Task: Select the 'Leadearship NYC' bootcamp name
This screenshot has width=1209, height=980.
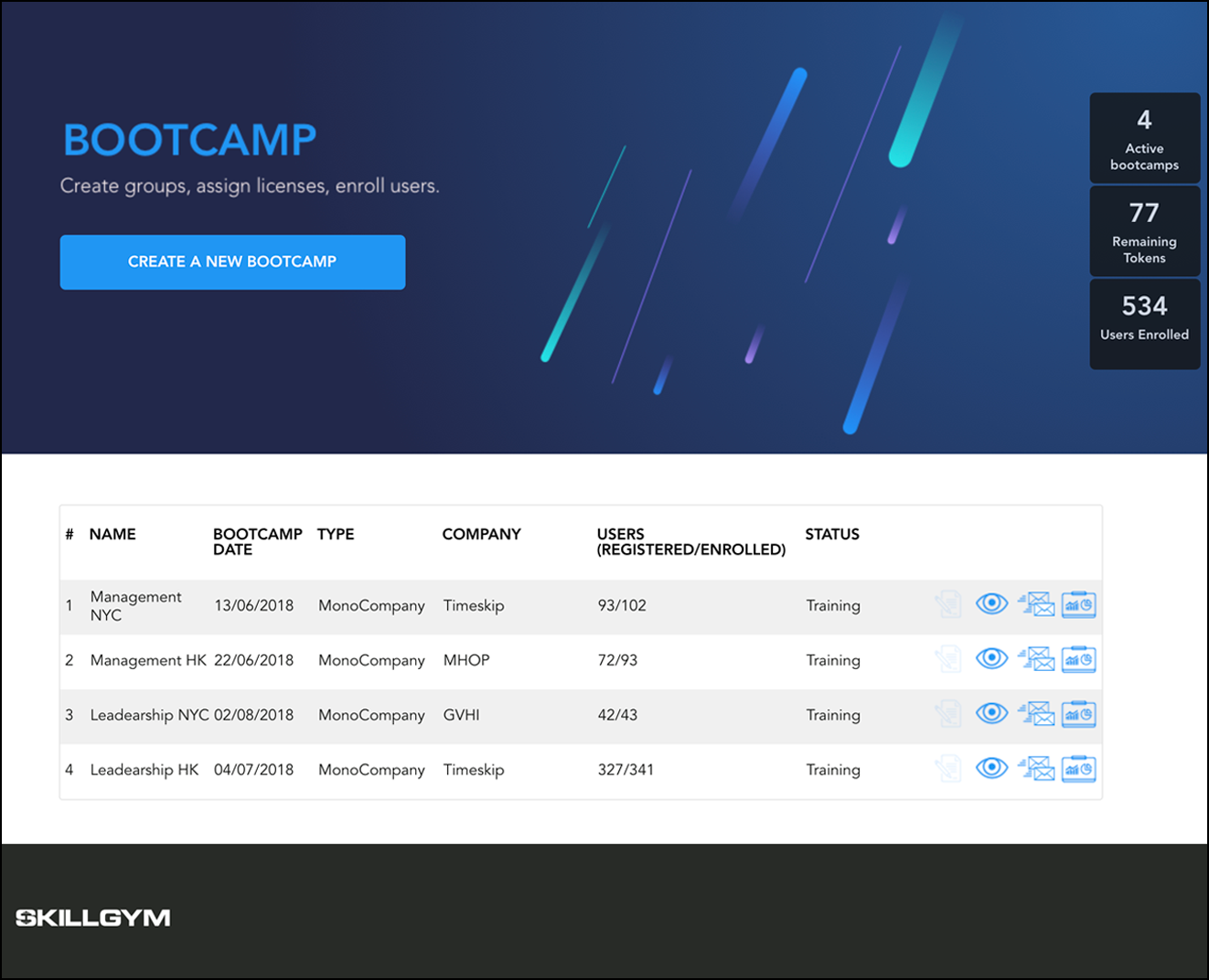Action: tap(150, 715)
